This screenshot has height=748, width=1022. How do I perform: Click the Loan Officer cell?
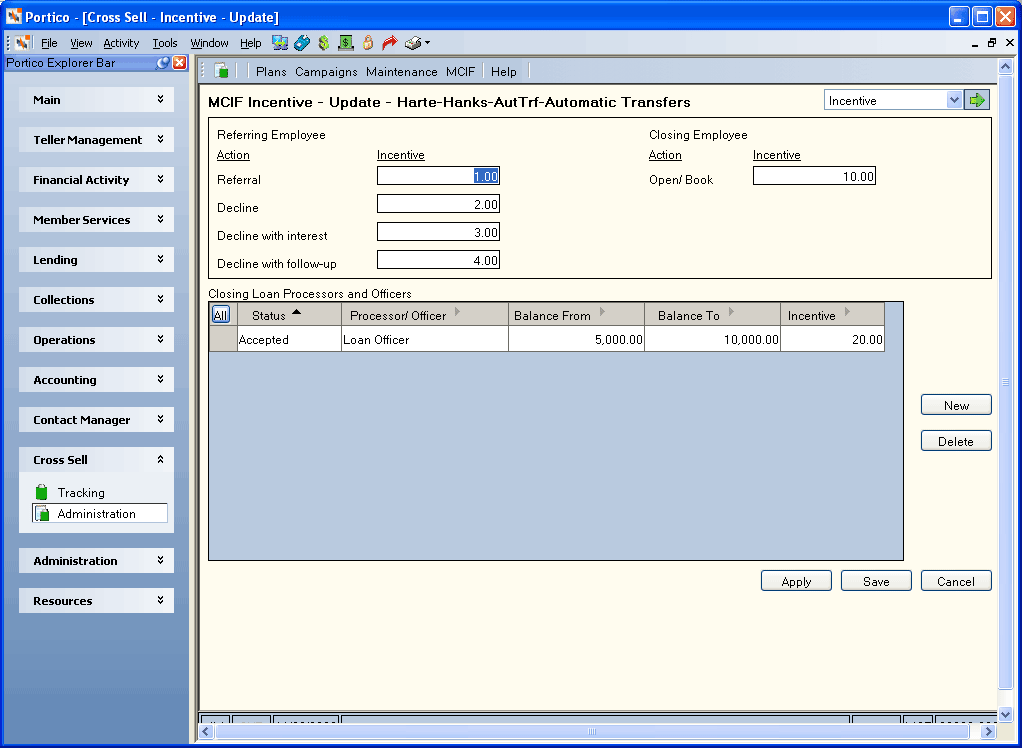pos(425,339)
